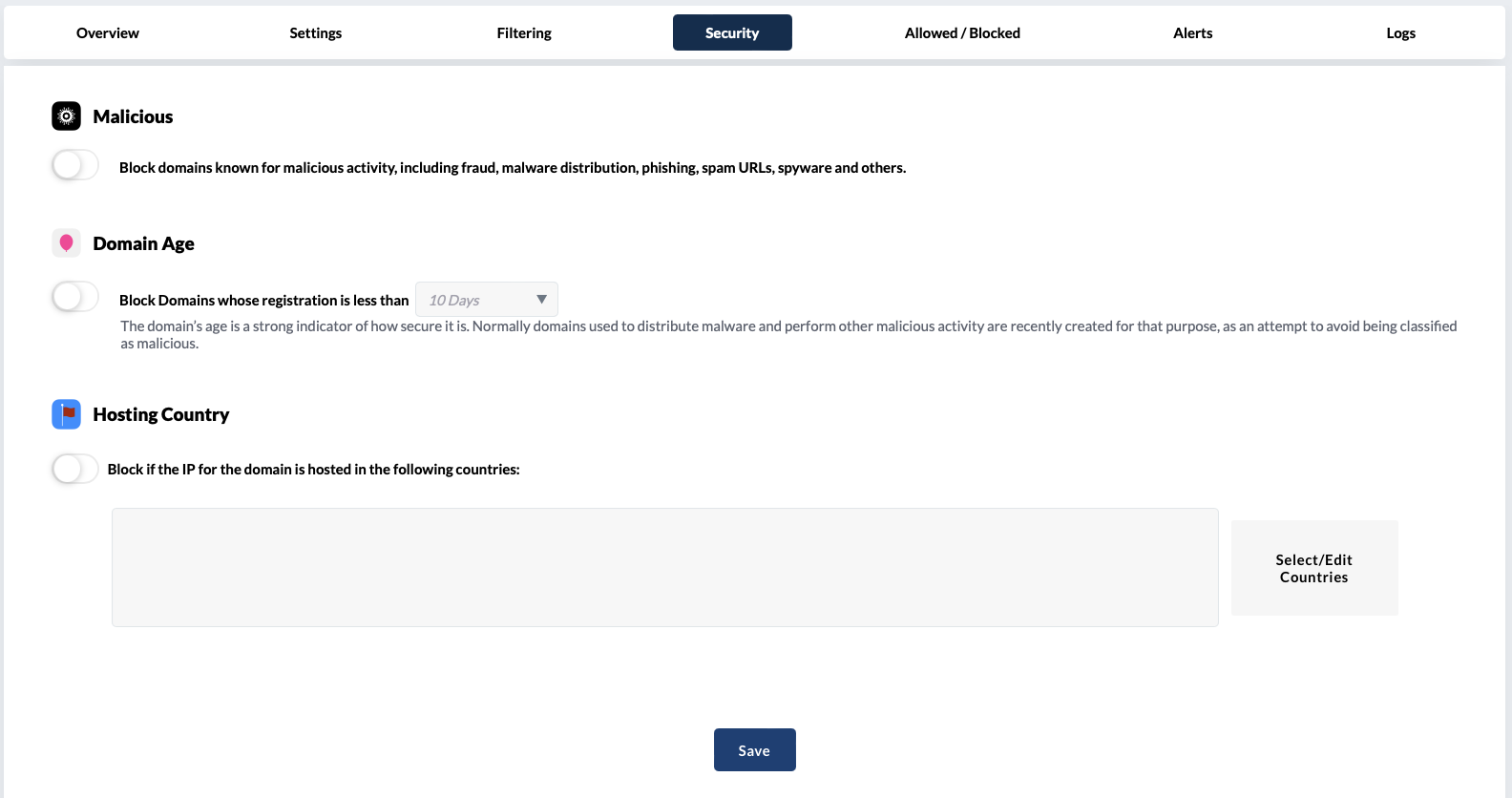The width and height of the screenshot is (1512, 798).
Task: Click inside the blocked countries list box
Action: pos(664,567)
